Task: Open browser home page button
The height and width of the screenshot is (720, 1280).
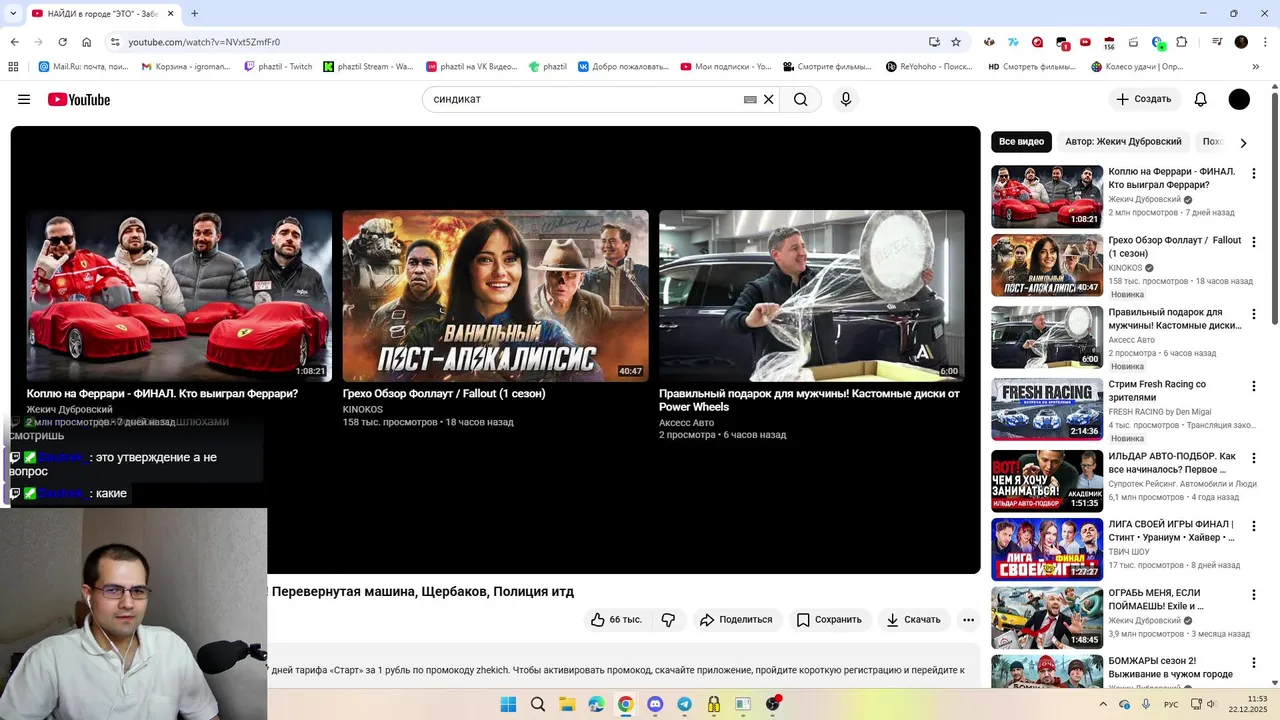Action: click(x=87, y=42)
